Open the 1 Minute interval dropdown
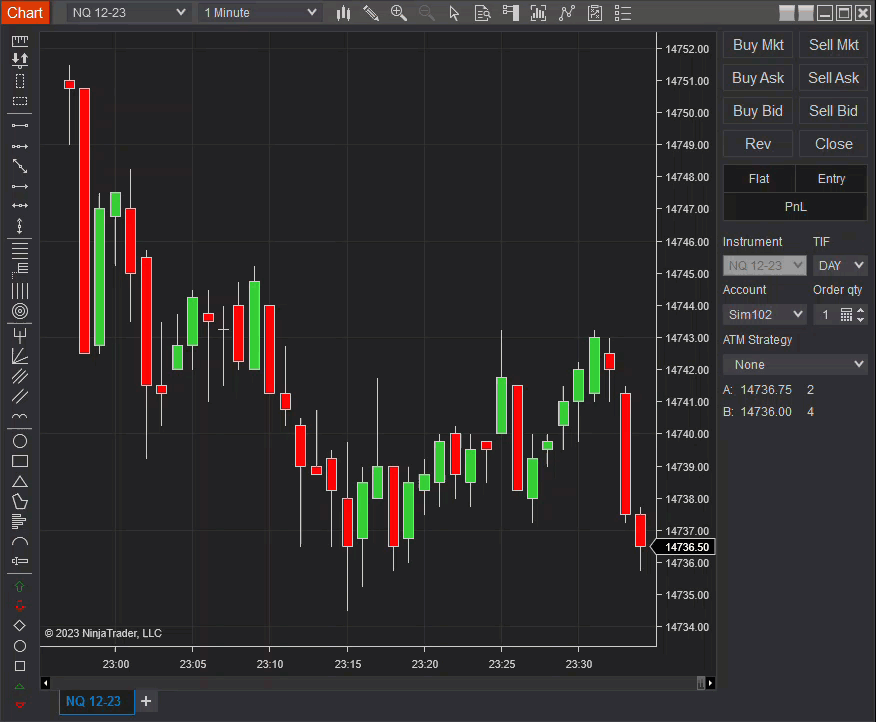 [x=260, y=12]
